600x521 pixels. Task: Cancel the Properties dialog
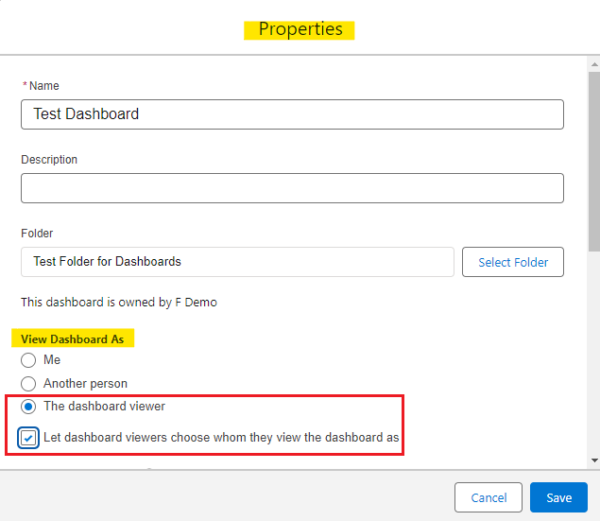click(488, 497)
